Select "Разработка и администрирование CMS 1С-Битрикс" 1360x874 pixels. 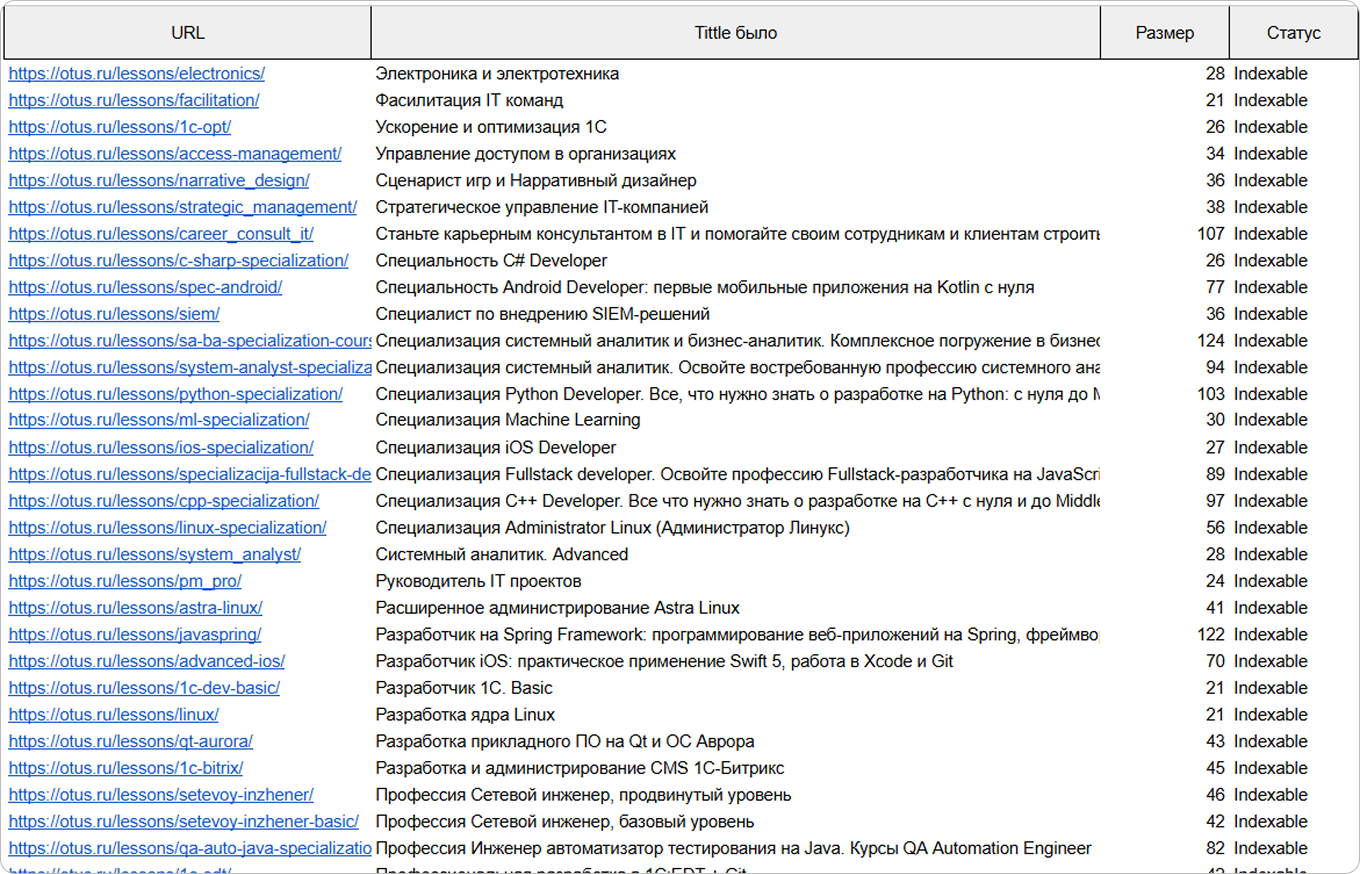(580, 768)
